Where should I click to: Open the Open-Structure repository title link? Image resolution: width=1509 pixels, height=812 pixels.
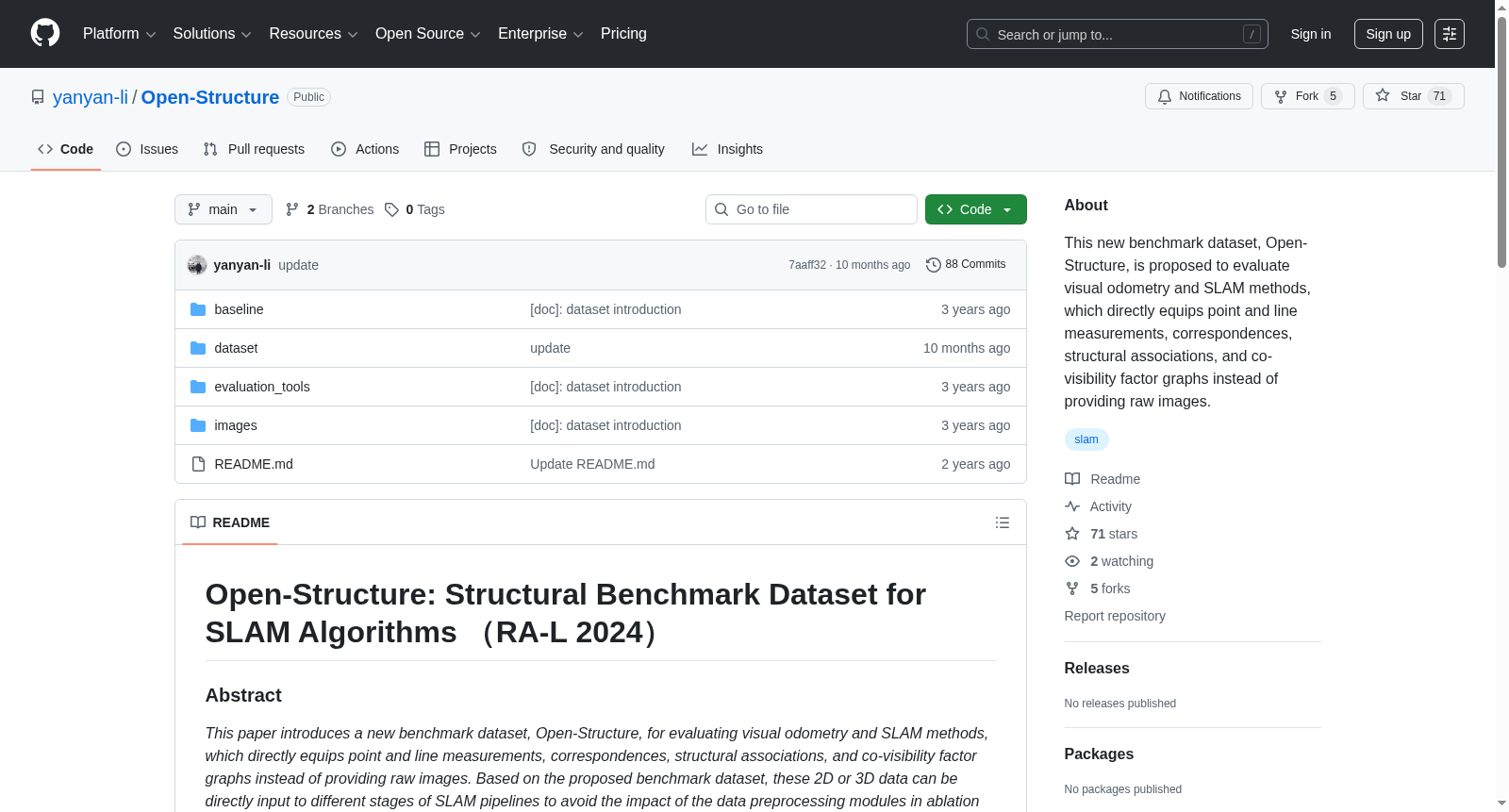(210, 97)
